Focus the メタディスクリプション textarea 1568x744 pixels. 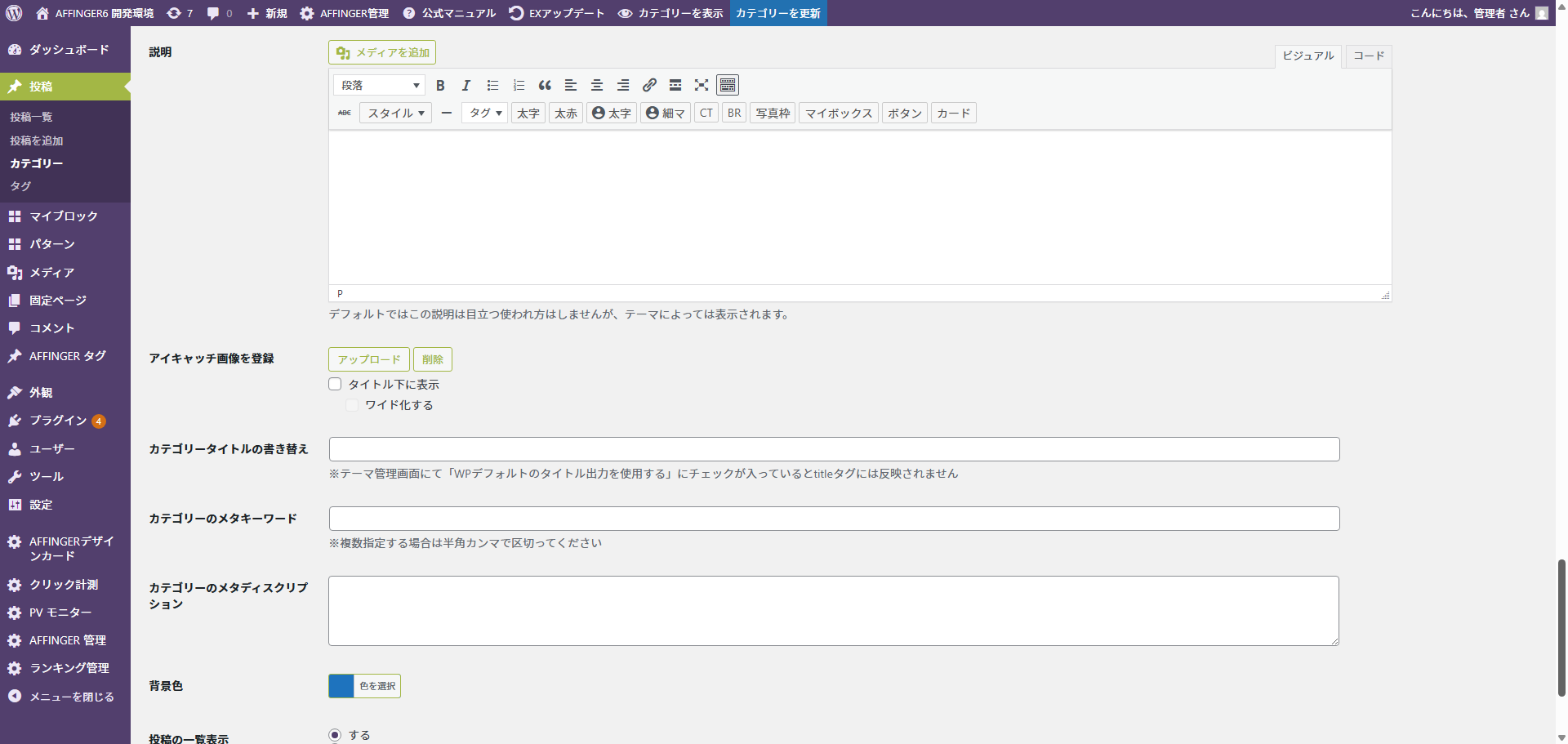pyautogui.click(x=834, y=611)
